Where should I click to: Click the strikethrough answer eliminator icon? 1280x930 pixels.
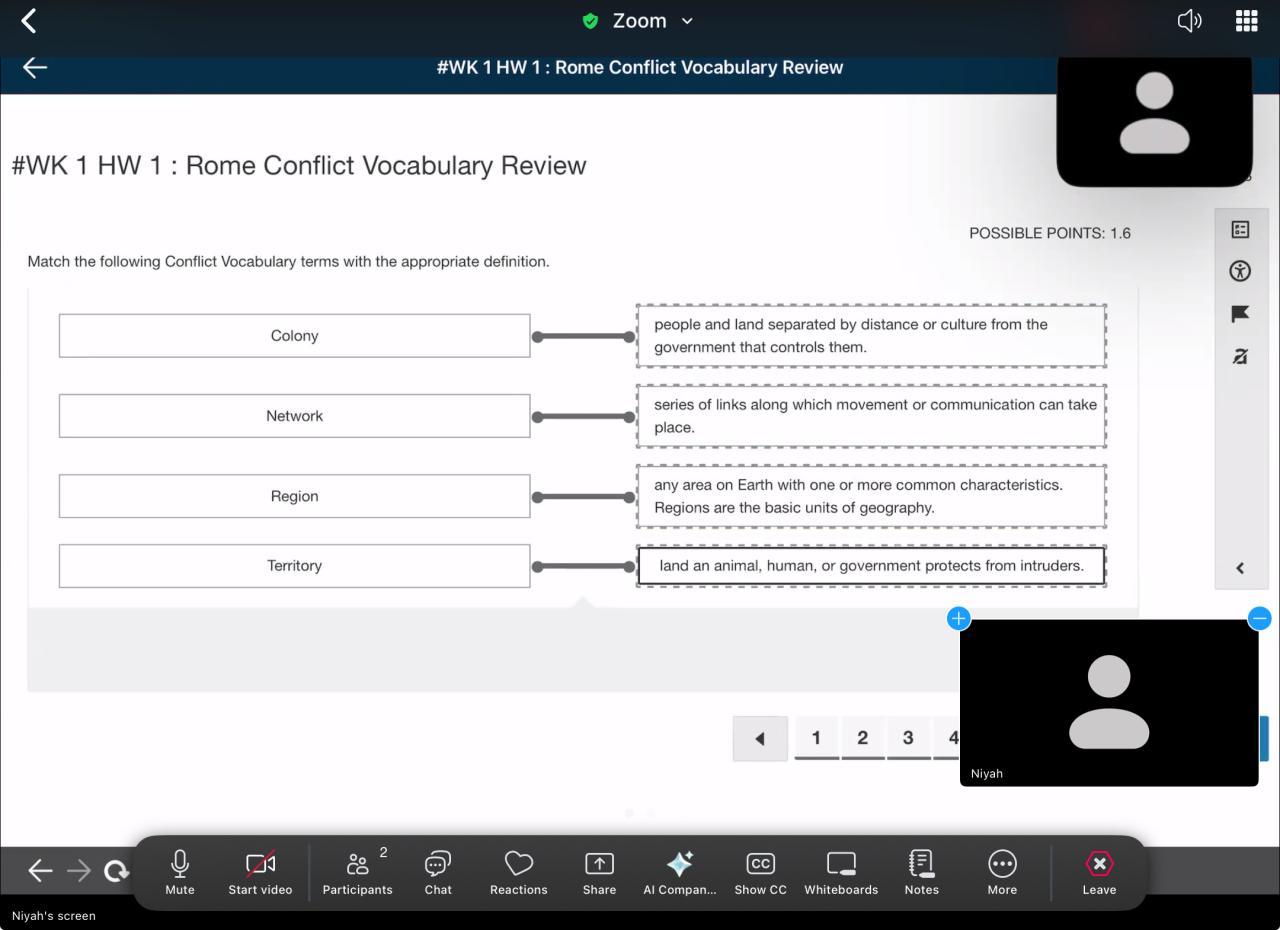pos(1240,357)
